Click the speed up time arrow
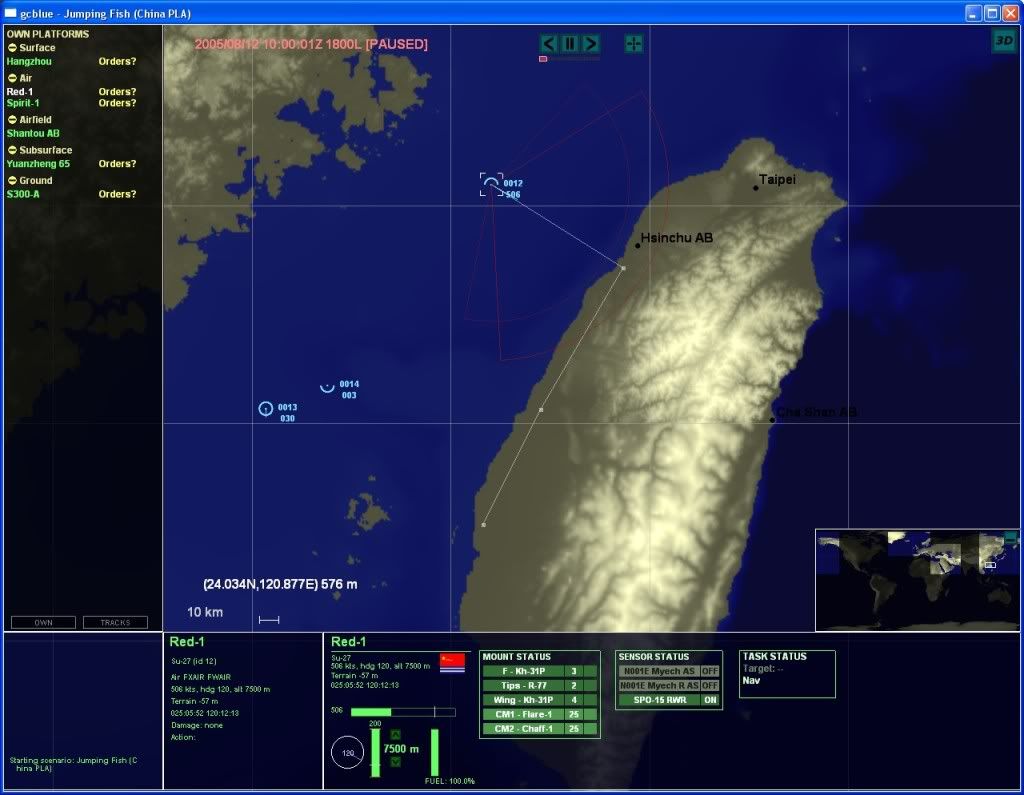This screenshot has width=1024, height=795. coord(591,43)
